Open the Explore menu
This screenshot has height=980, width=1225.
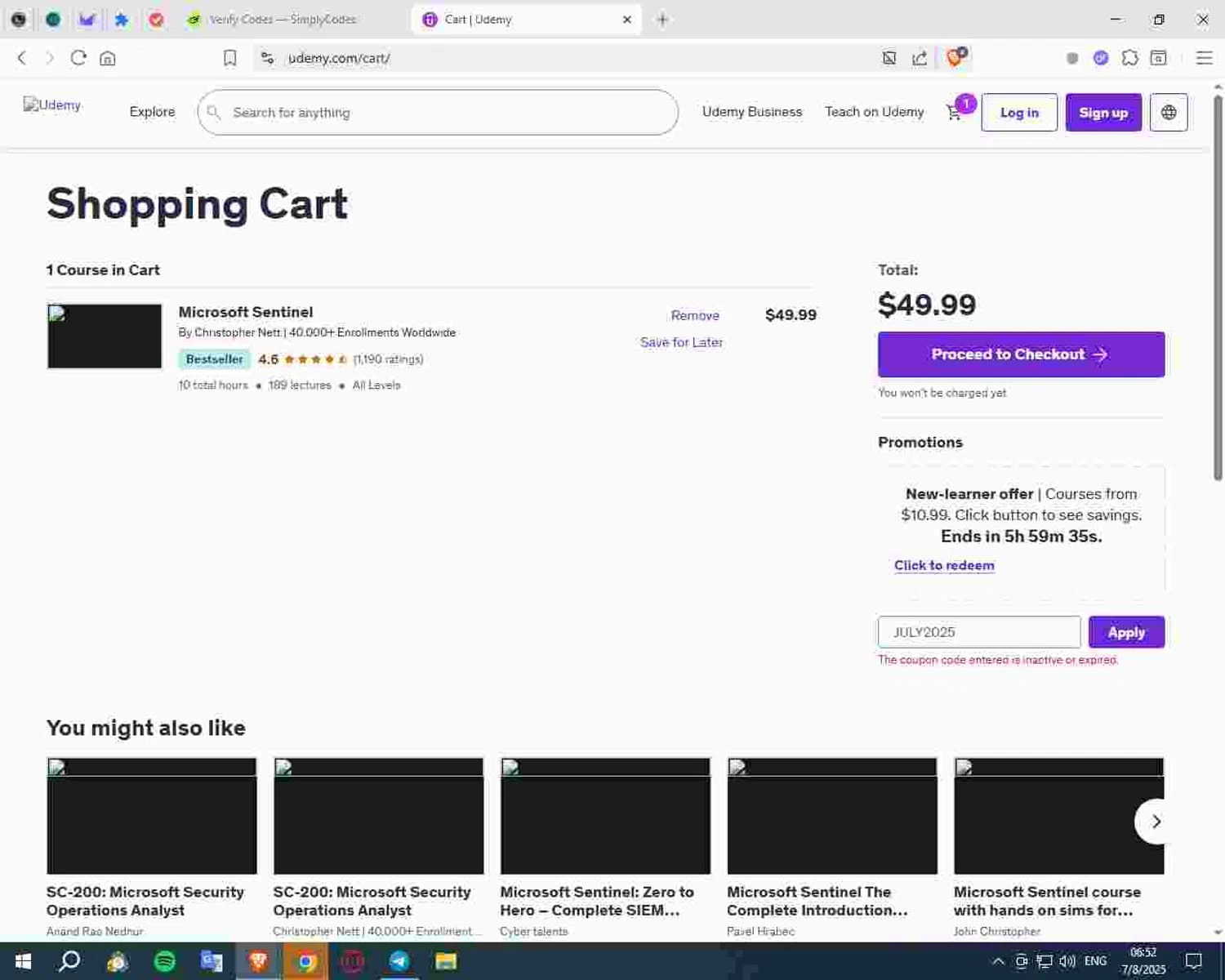coord(152,112)
